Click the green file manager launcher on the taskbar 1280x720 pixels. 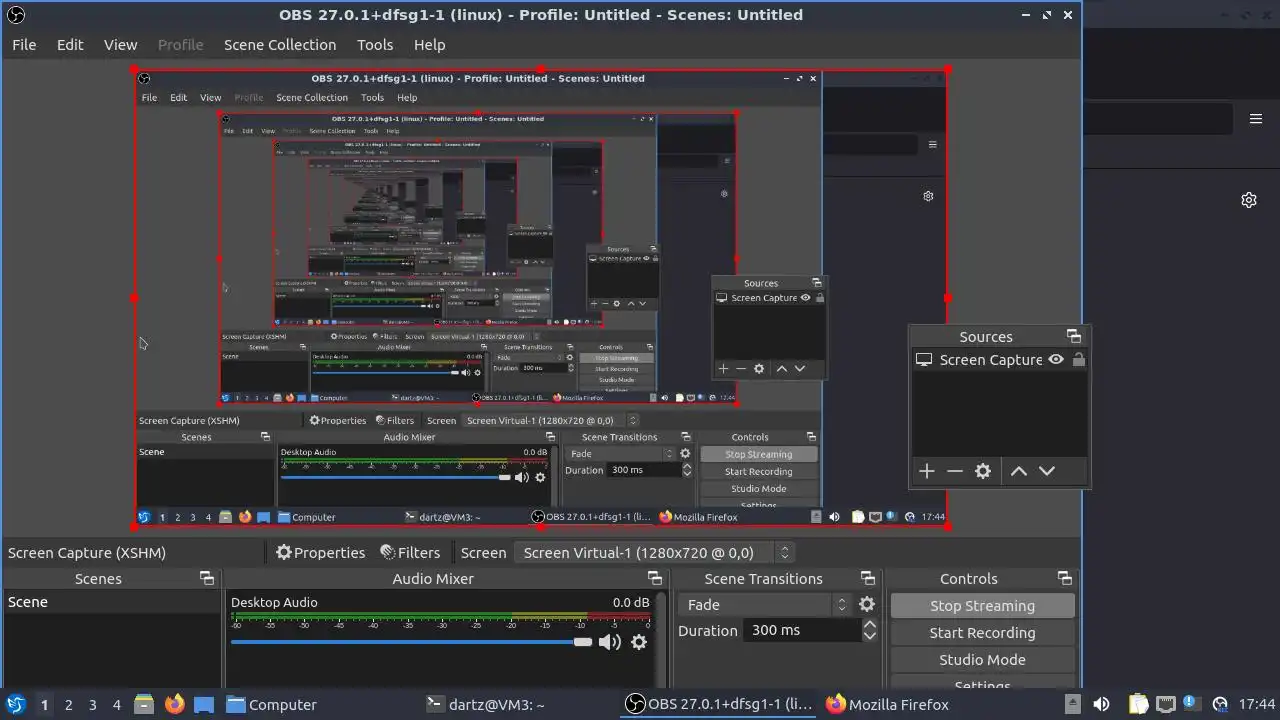point(144,704)
